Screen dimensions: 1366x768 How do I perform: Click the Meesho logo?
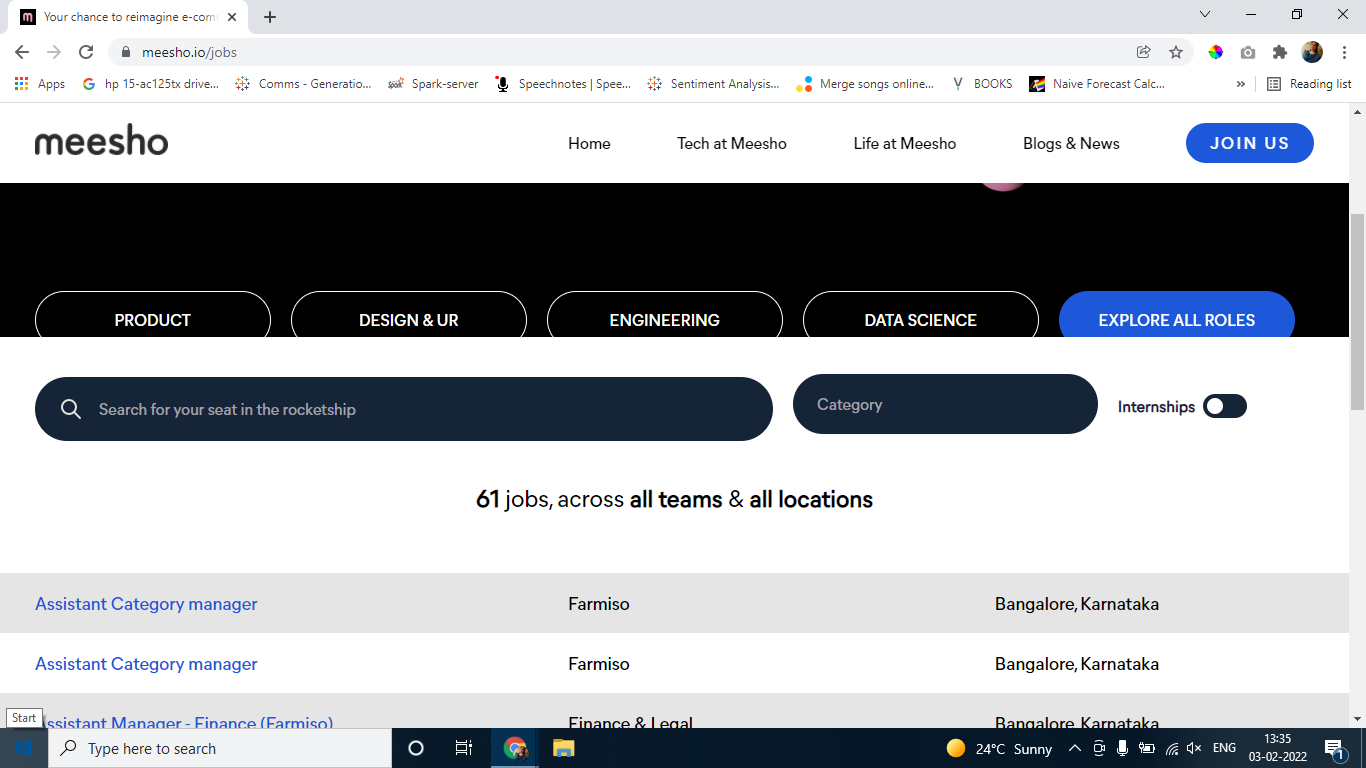(101, 142)
